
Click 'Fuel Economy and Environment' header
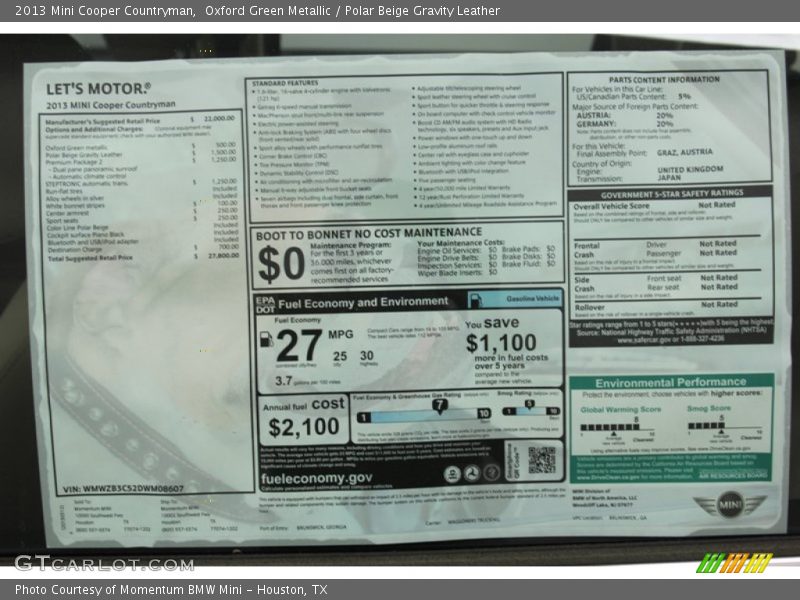tap(363, 303)
